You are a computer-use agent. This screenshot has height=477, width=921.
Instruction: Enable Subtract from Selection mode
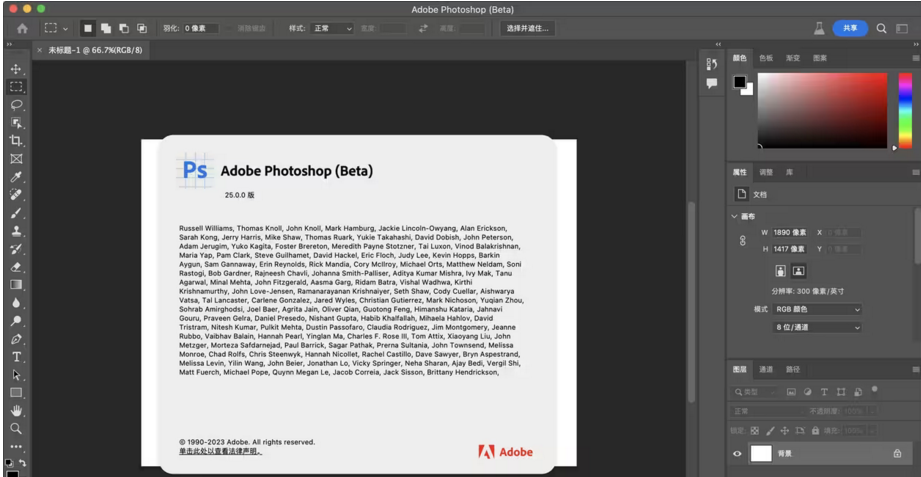[x=124, y=28]
